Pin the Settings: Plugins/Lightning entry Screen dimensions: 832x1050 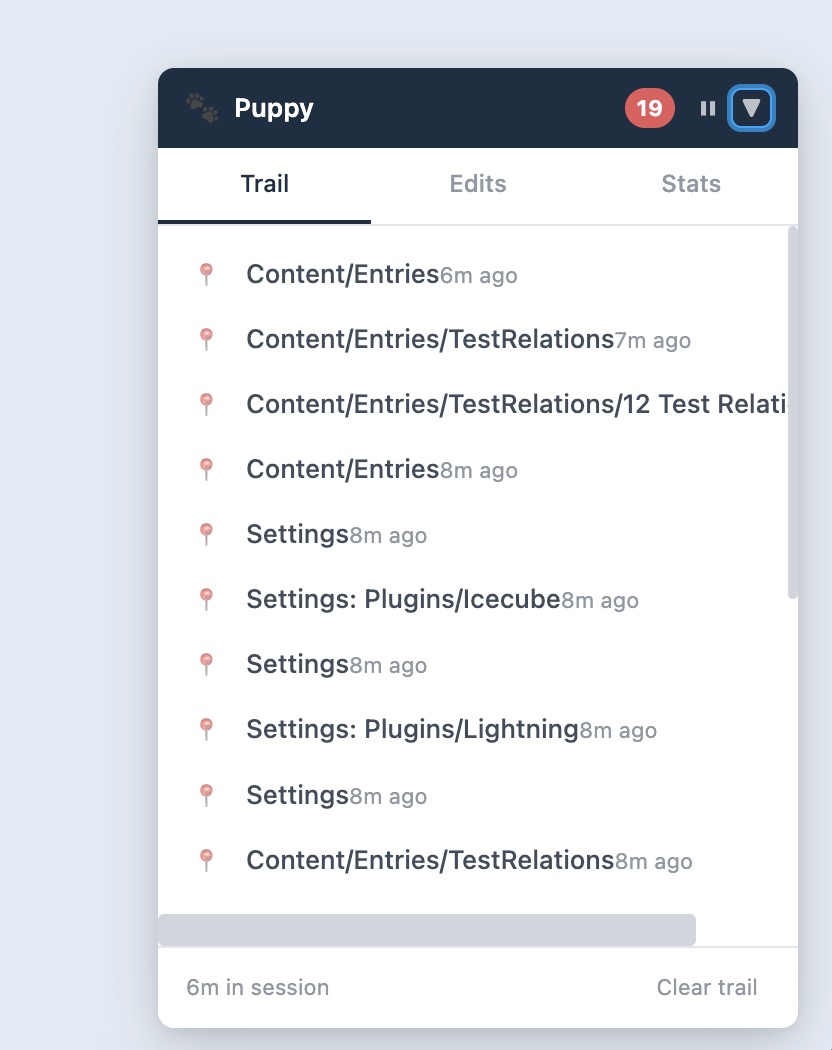point(206,729)
